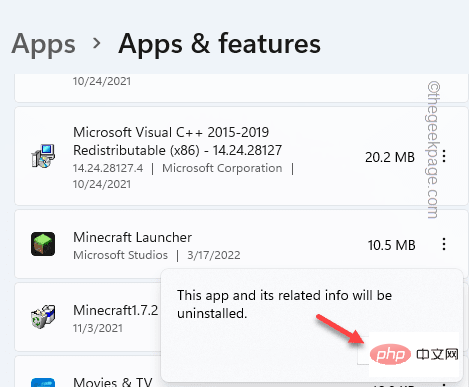Click version number 14.24.28127.4
The width and height of the screenshot is (469, 387).
click(x=108, y=168)
